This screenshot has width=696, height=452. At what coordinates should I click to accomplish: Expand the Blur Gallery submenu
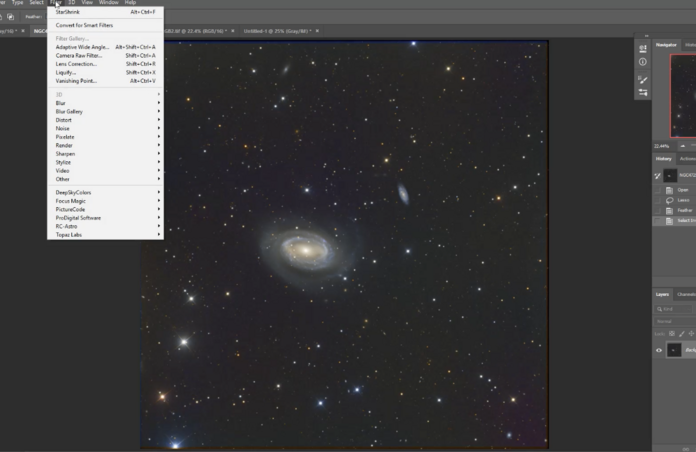click(106, 111)
